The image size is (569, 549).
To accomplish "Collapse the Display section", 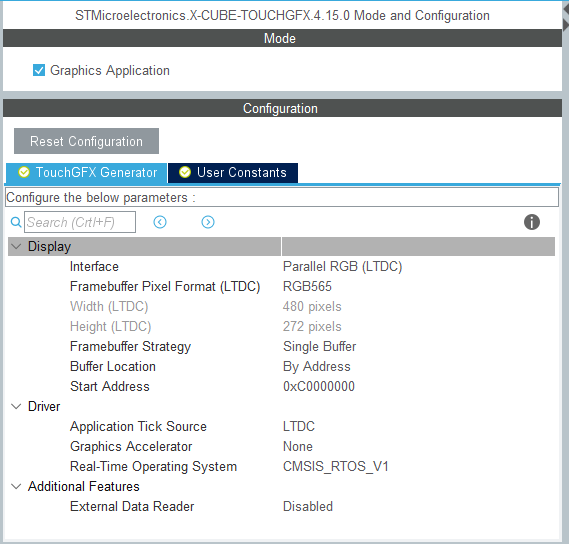I will pyautogui.click(x=16, y=246).
